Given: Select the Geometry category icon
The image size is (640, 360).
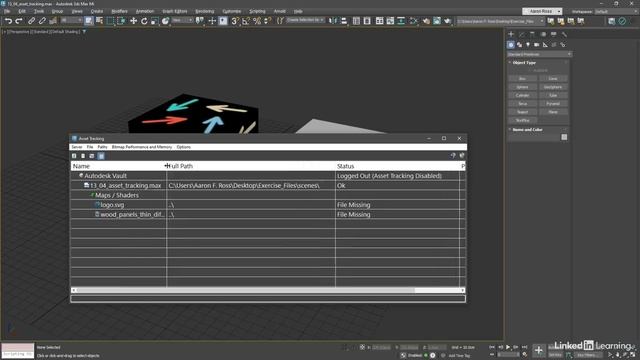Looking at the screenshot, I should click(x=511, y=44).
